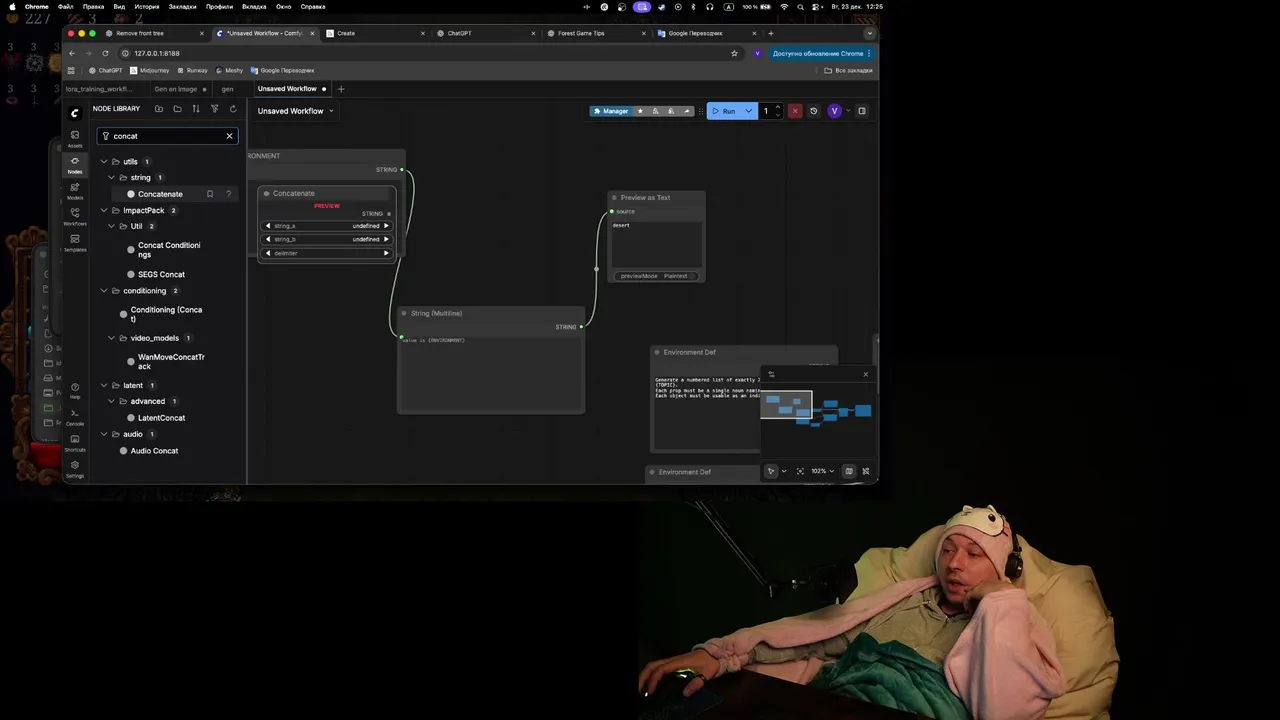Collapse the video_models folder
Viewport: 1280px width, 720px height.
pyautogui.click(x=111, y=338)
